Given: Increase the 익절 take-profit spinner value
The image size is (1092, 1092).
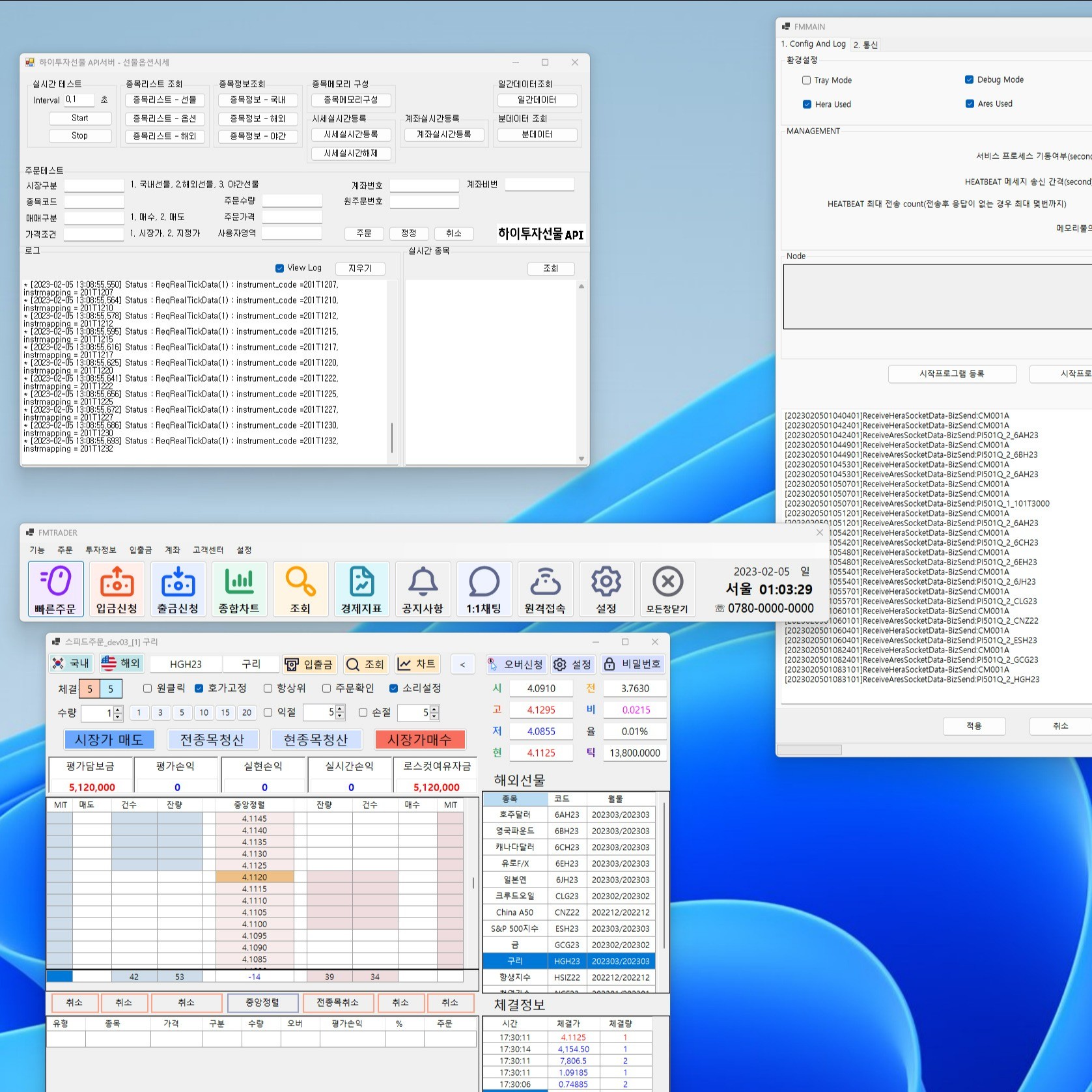Looking at the screenshot, I should pos(340,709).
